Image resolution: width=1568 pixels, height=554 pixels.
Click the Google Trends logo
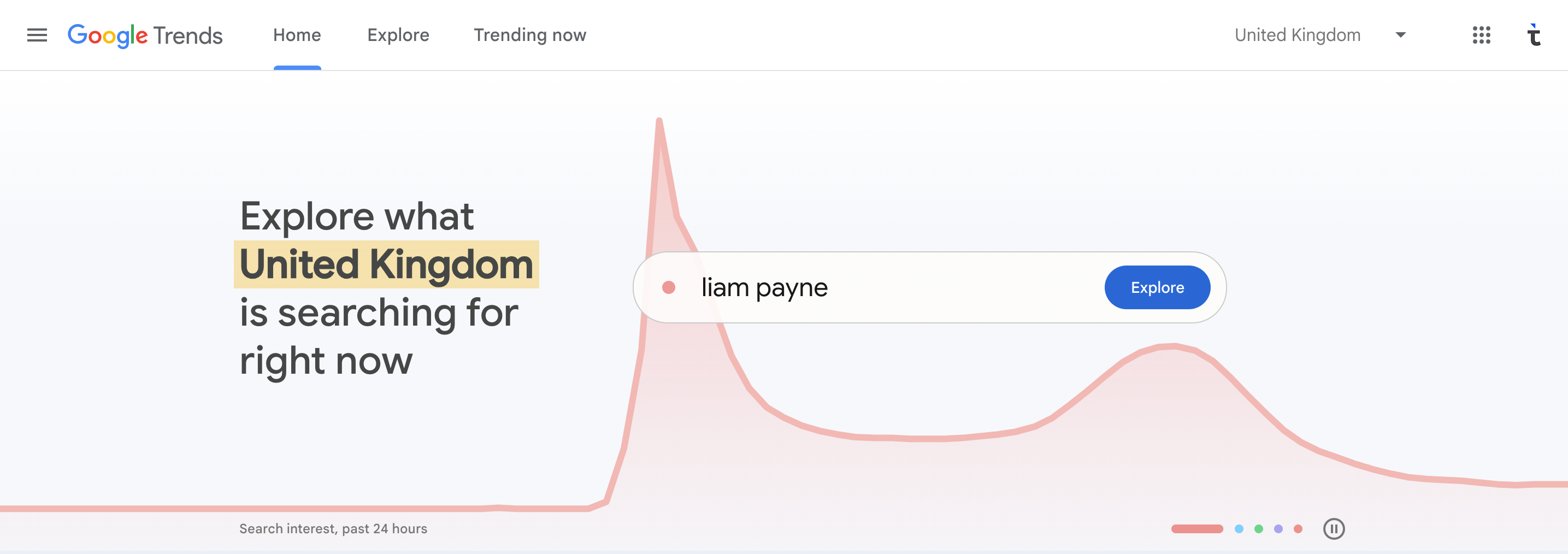click(145, 36)
